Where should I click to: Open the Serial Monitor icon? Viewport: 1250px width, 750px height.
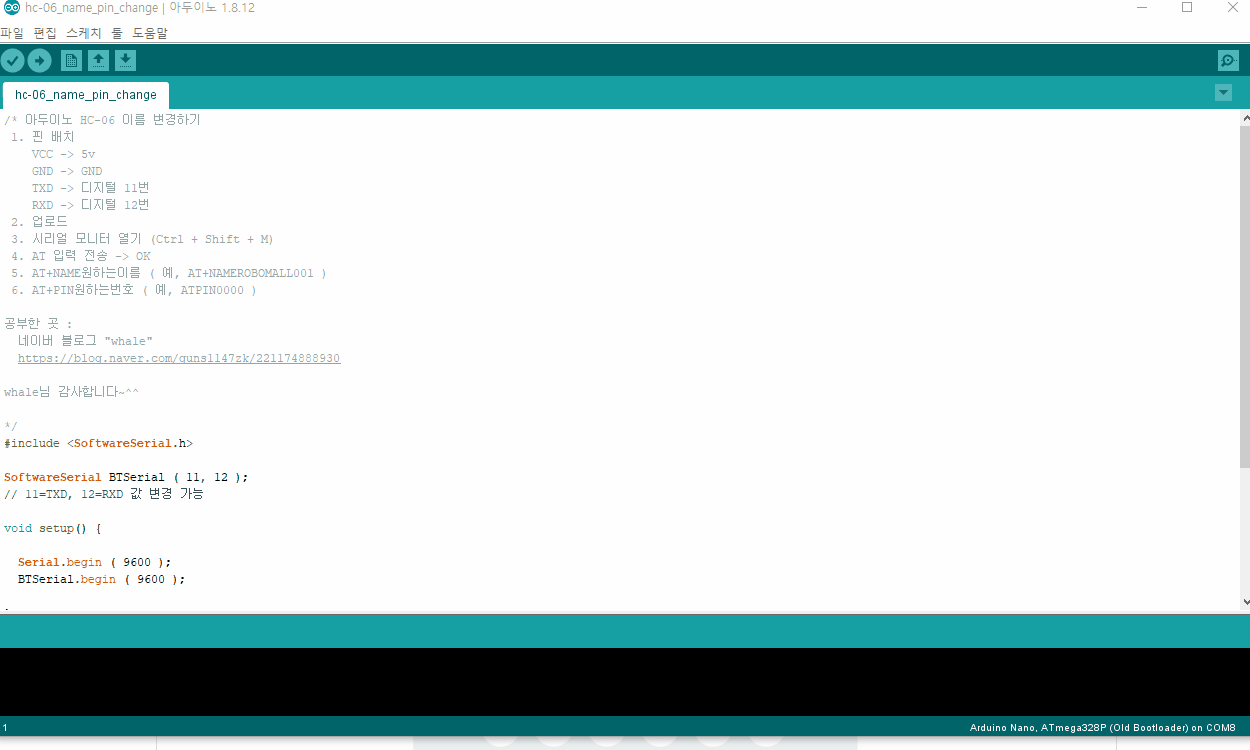[1228, 61]
